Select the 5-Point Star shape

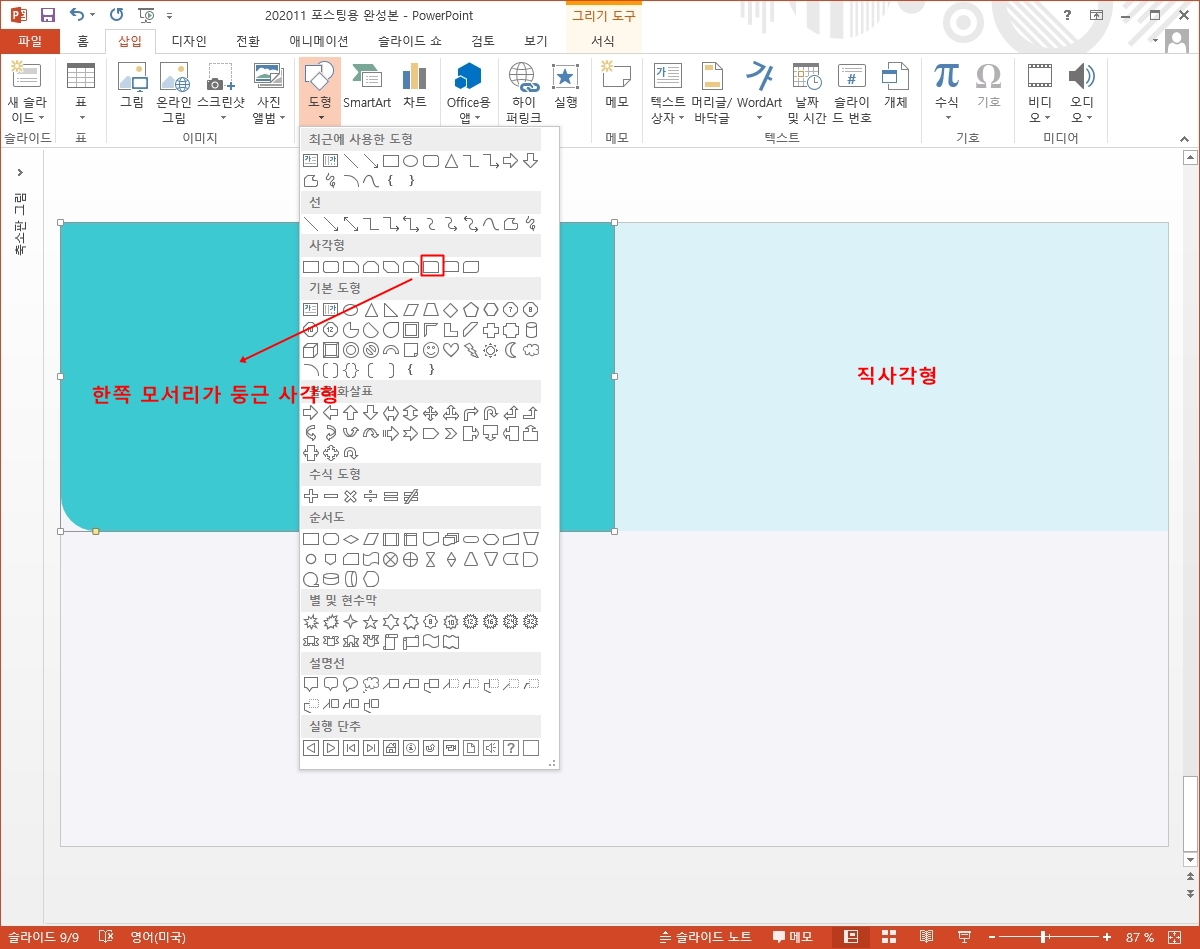pyautogui.click(x=370, y=622)
